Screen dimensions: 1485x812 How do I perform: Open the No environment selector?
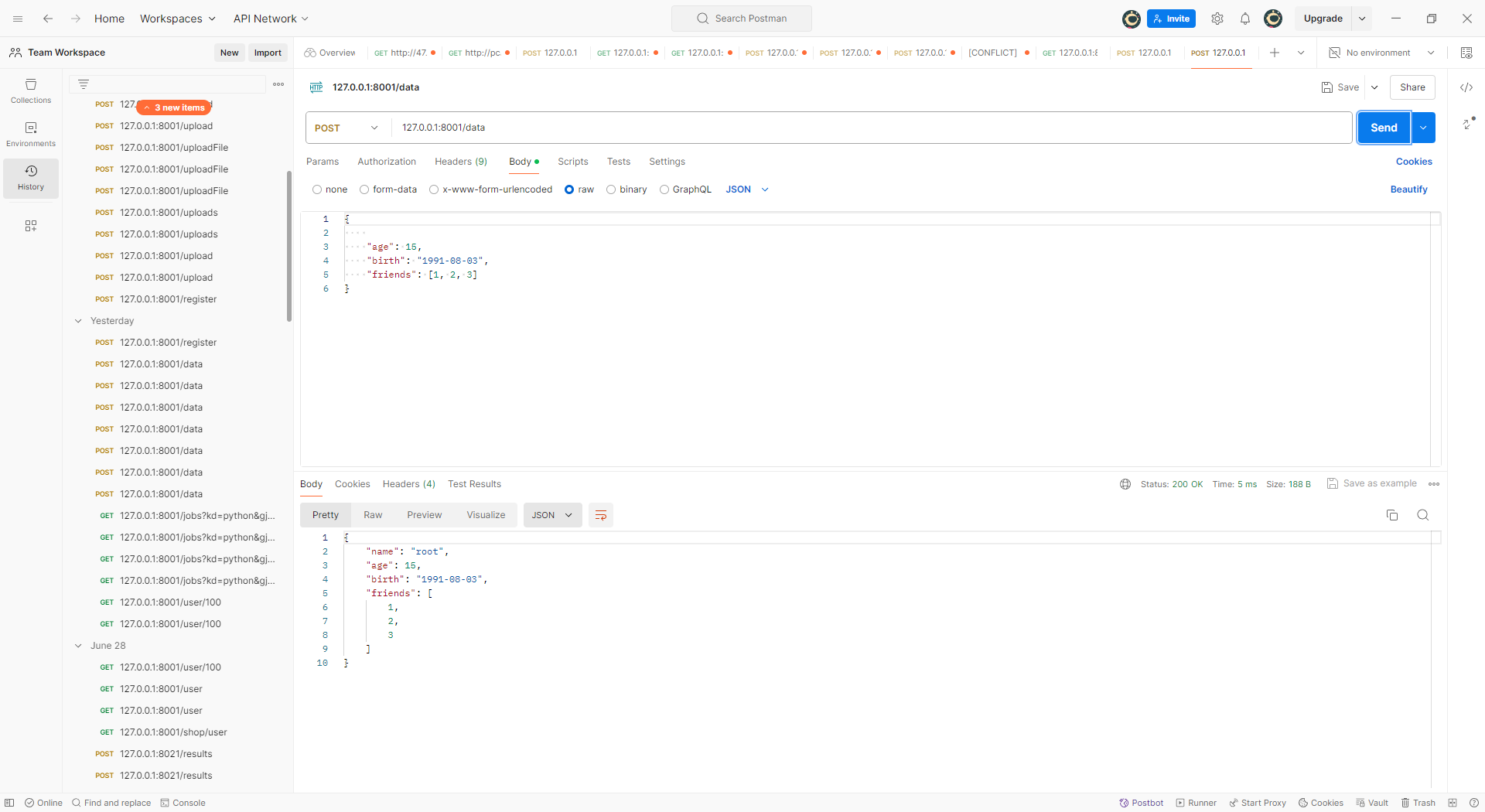coord(1381,53)
